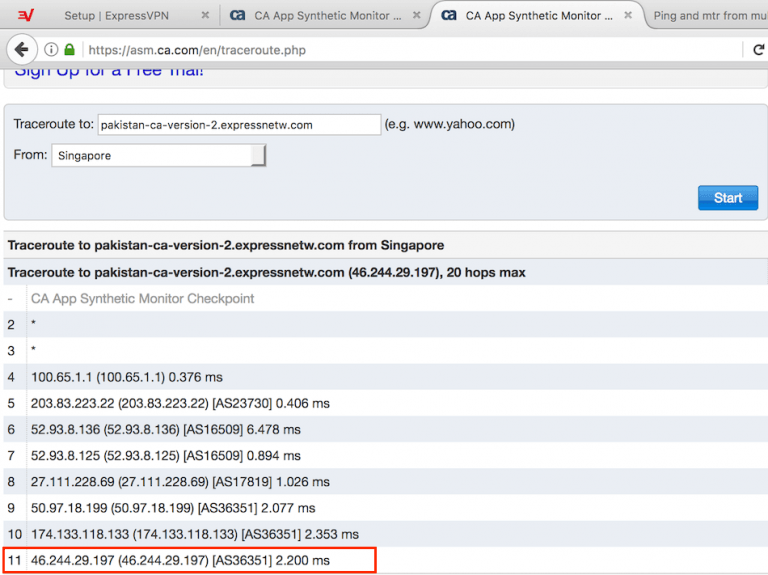
Task: Select hop 9 row 50.97.18.199
Action: [385, 508]
